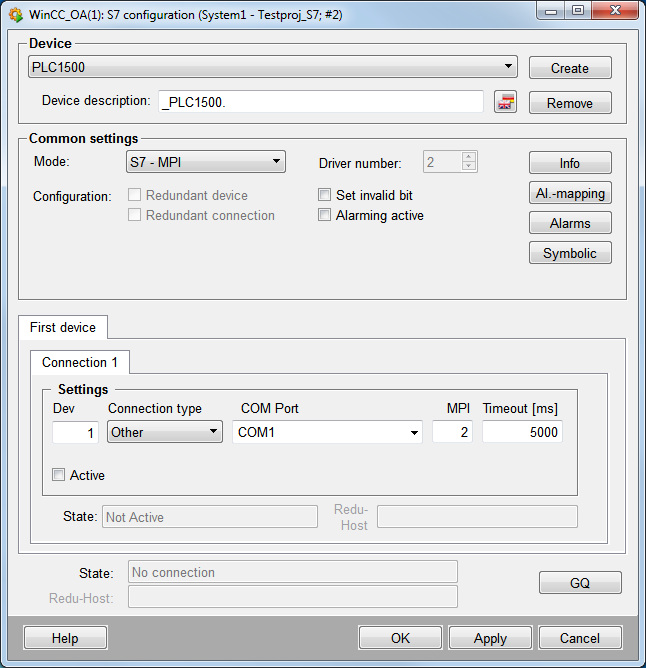Remove the selected device
646x668 pixels.
tap(570, 103)
